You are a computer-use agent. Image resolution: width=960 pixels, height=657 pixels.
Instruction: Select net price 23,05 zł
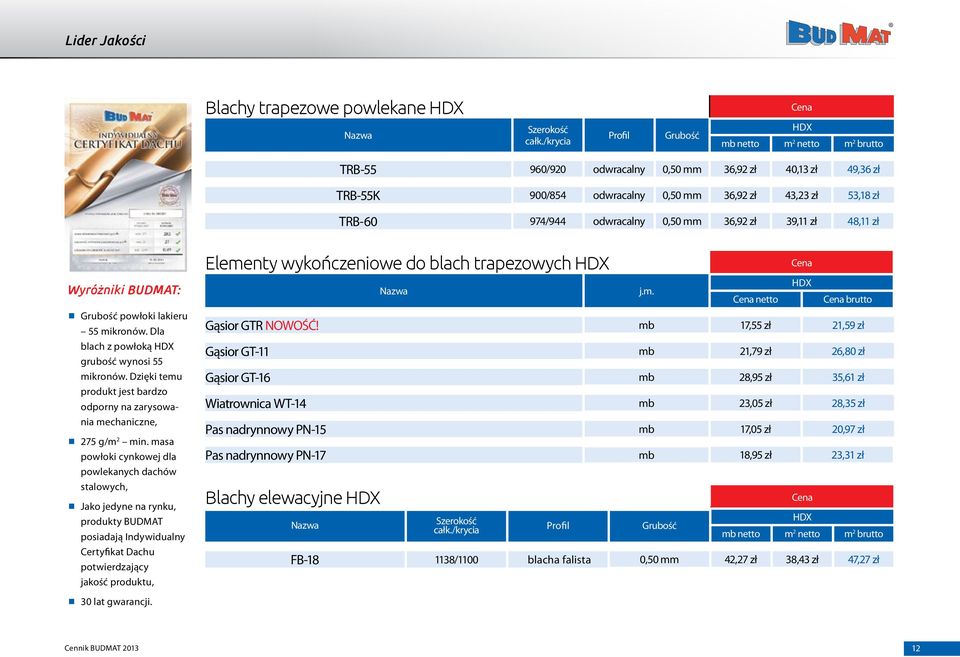756,404
